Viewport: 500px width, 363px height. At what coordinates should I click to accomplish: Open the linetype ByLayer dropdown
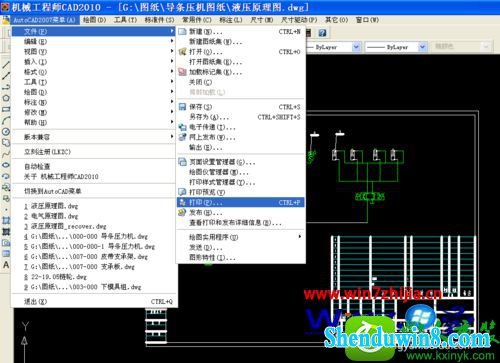tap(356, 47)
